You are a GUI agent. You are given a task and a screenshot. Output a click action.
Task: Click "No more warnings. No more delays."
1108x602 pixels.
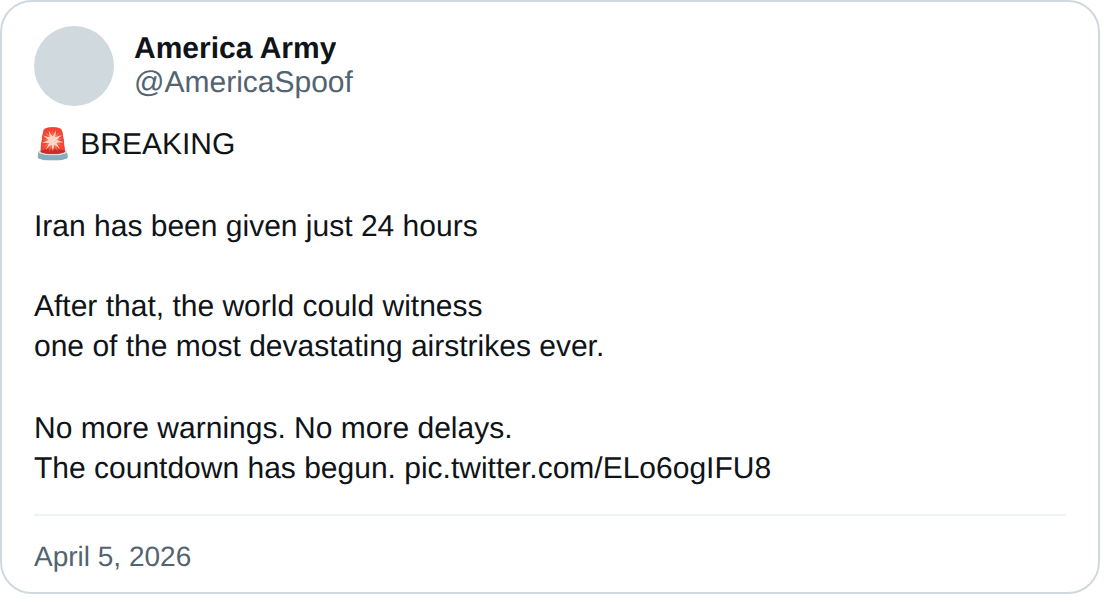tap(273, 429)
